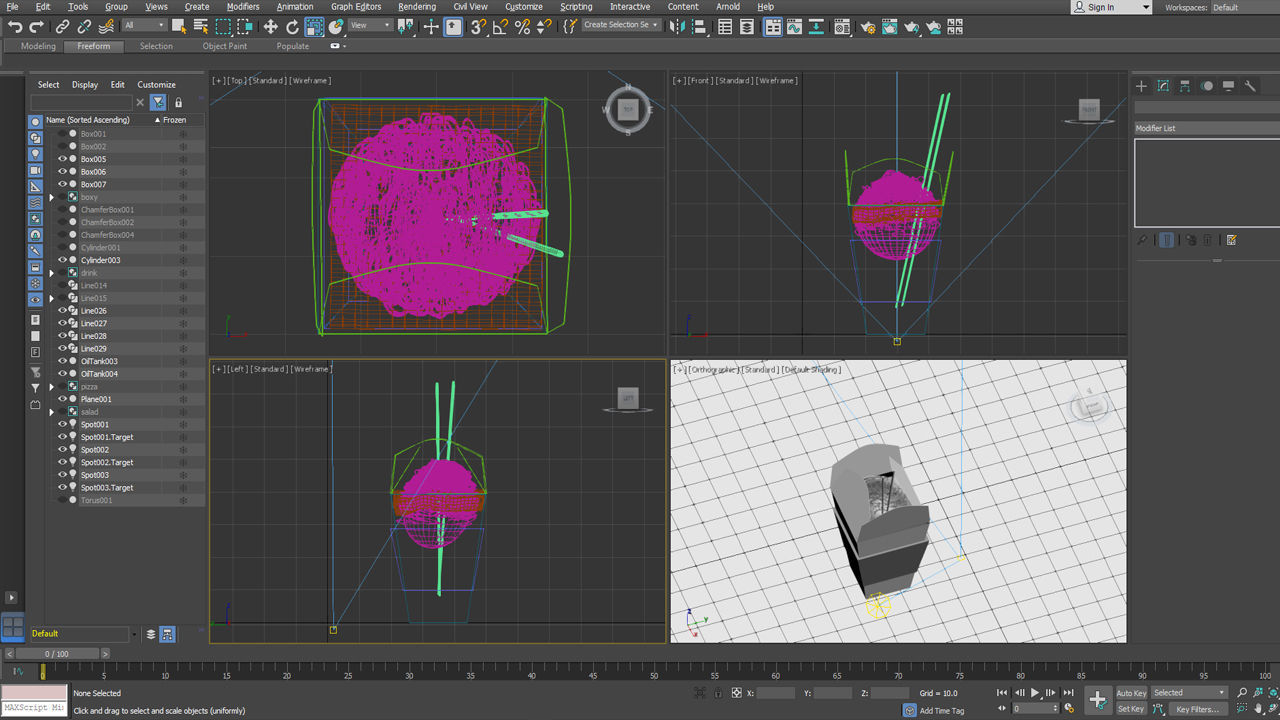Click the Play Animation button
1280x720 pixels.
click(x=1035, y=692)
